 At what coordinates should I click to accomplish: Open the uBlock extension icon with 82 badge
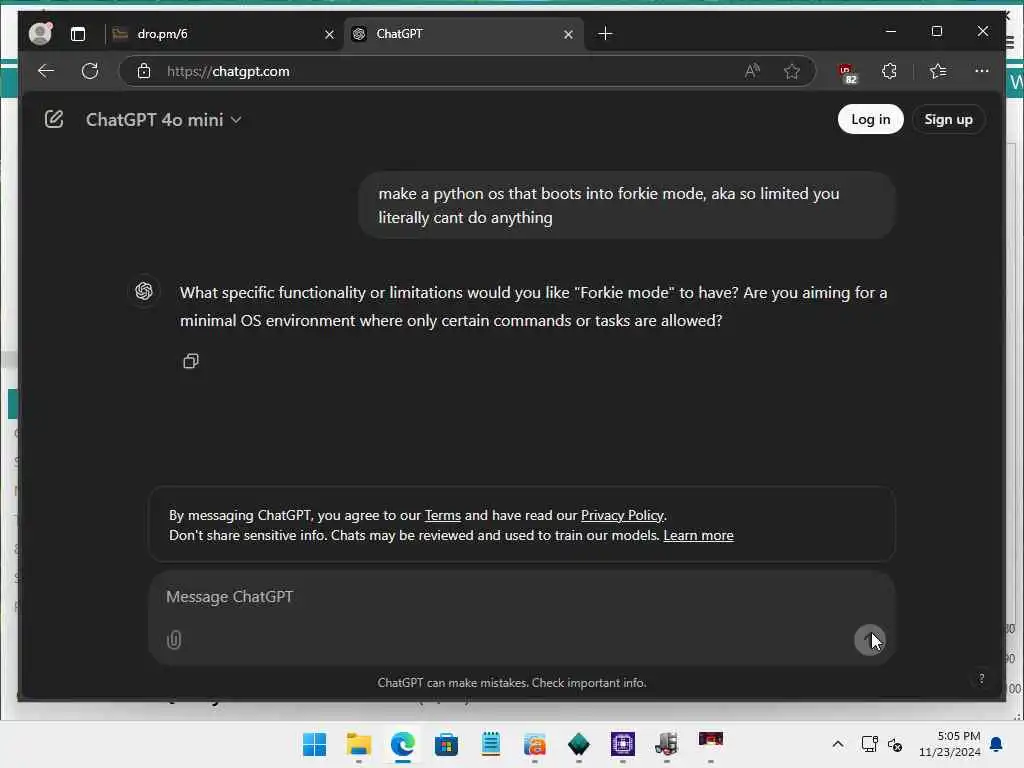tap(847, 72)
